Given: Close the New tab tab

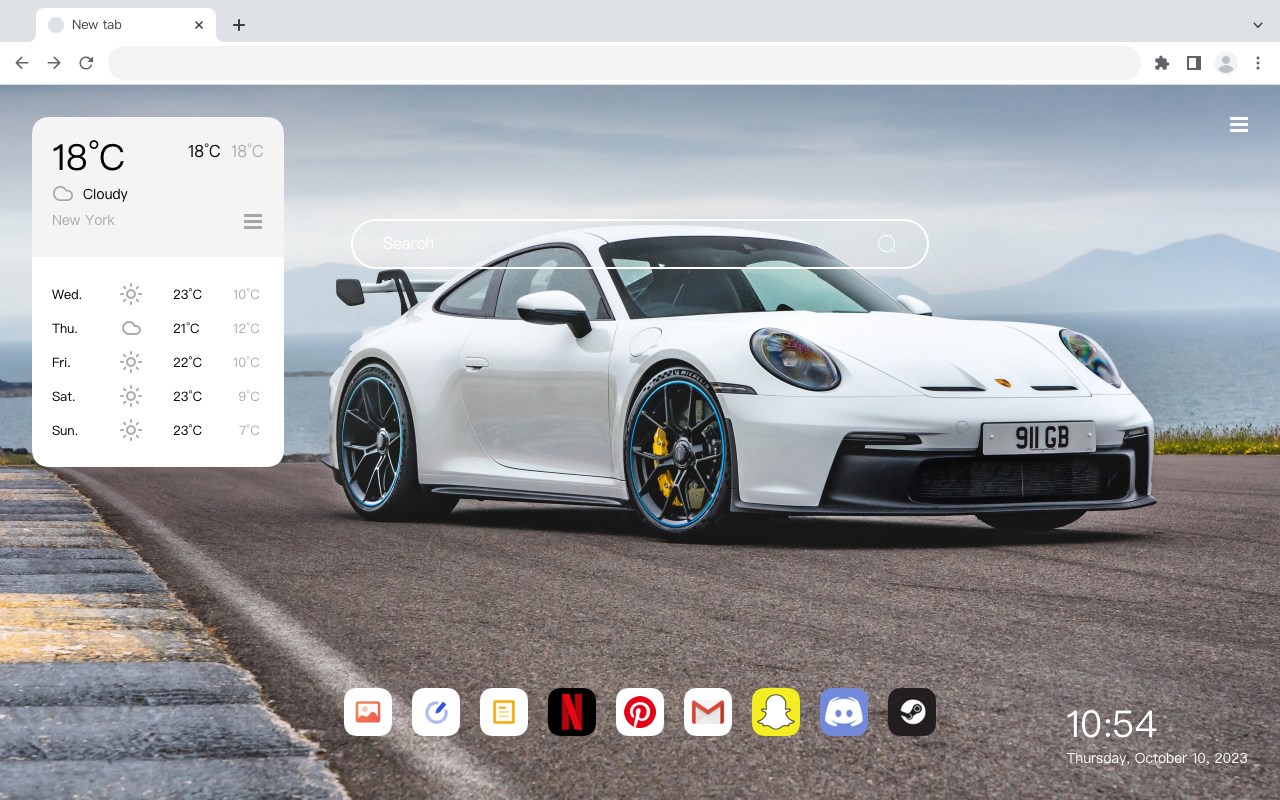Looking at the screenshot, I should pyautogui.click(x=200, y=25).
